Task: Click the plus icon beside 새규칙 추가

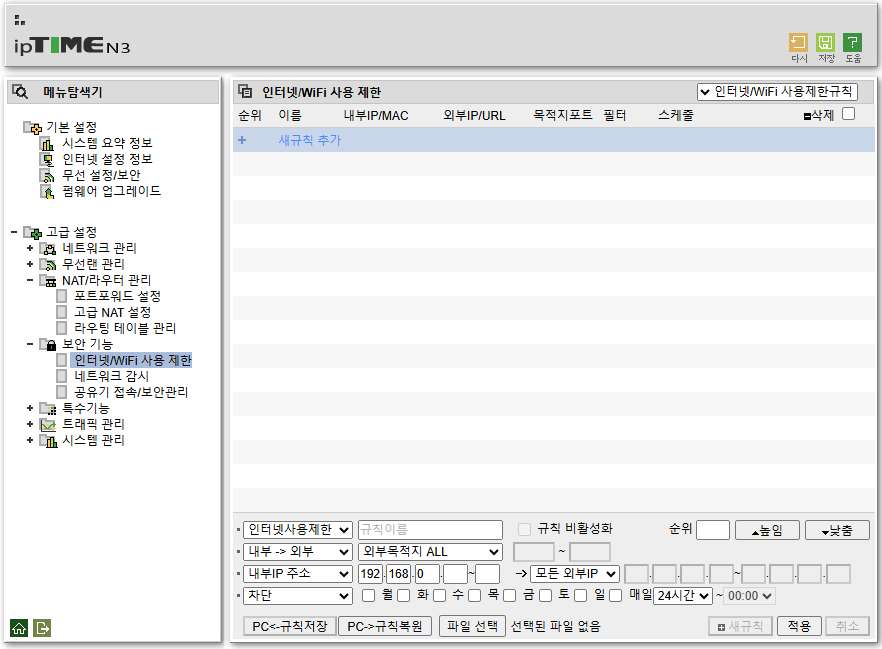Action: [x=242, y=139]
